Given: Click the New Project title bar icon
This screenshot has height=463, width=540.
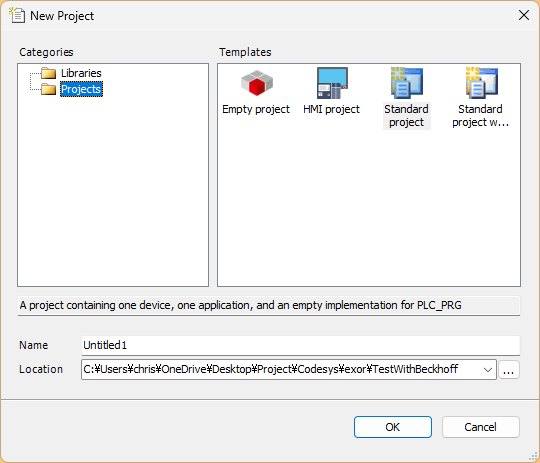Looking at the screenshot, I should [17, 16].
